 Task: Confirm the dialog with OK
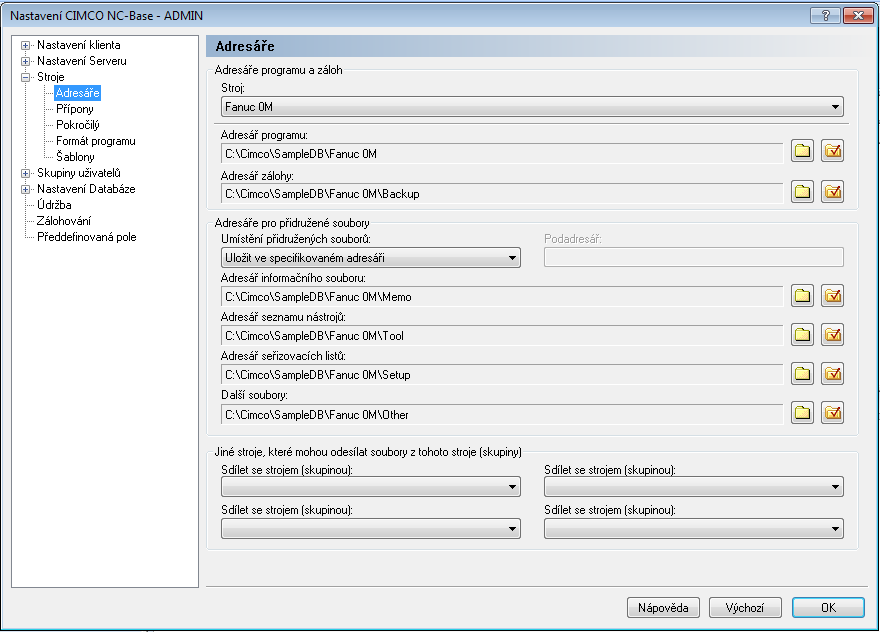[828, 607]
